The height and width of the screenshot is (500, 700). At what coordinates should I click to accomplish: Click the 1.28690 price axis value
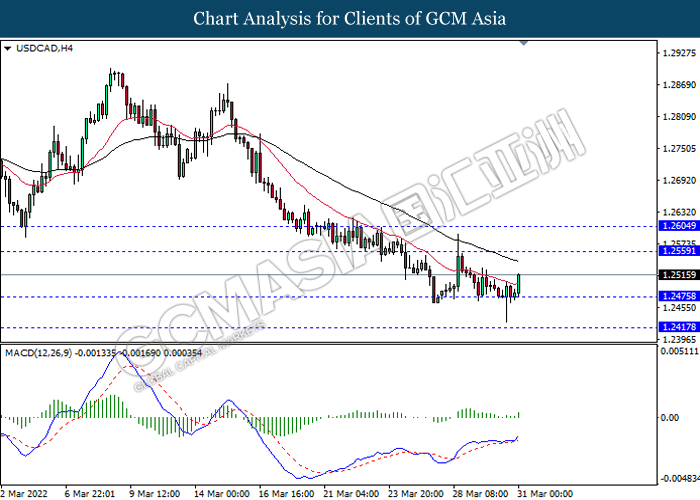click(x=679, y=85)
